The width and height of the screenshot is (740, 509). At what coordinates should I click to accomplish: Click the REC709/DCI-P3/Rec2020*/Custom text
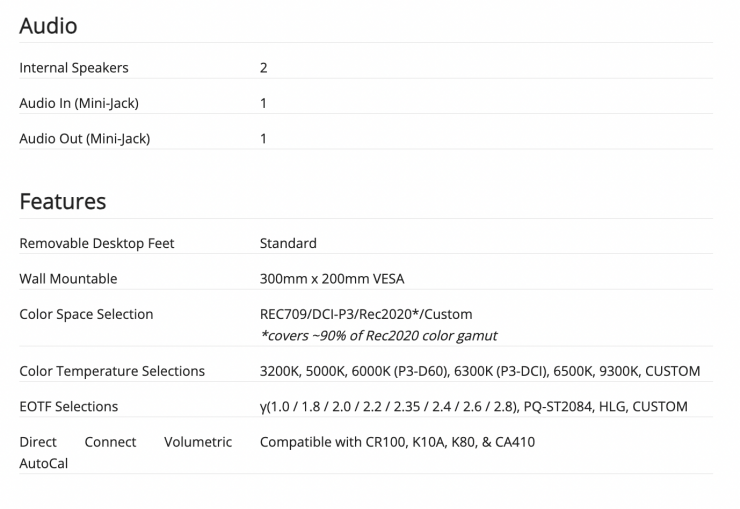(x=366, y=314)
